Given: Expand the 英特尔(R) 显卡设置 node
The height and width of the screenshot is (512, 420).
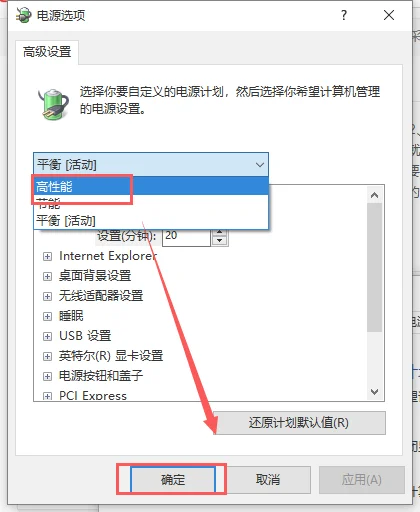Looking at the screenshot, I should pyautogui.click(x=47, y=356).
